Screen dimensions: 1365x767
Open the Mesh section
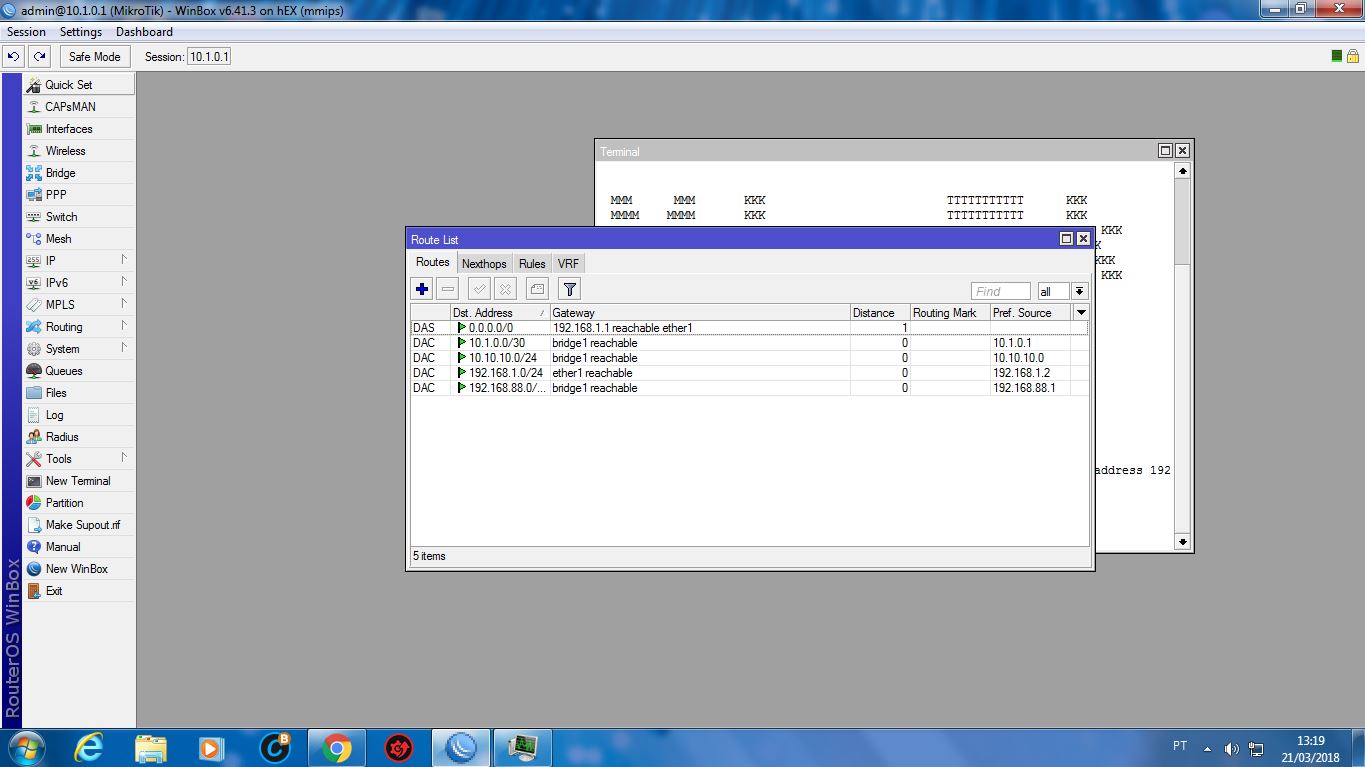point(79,239)
